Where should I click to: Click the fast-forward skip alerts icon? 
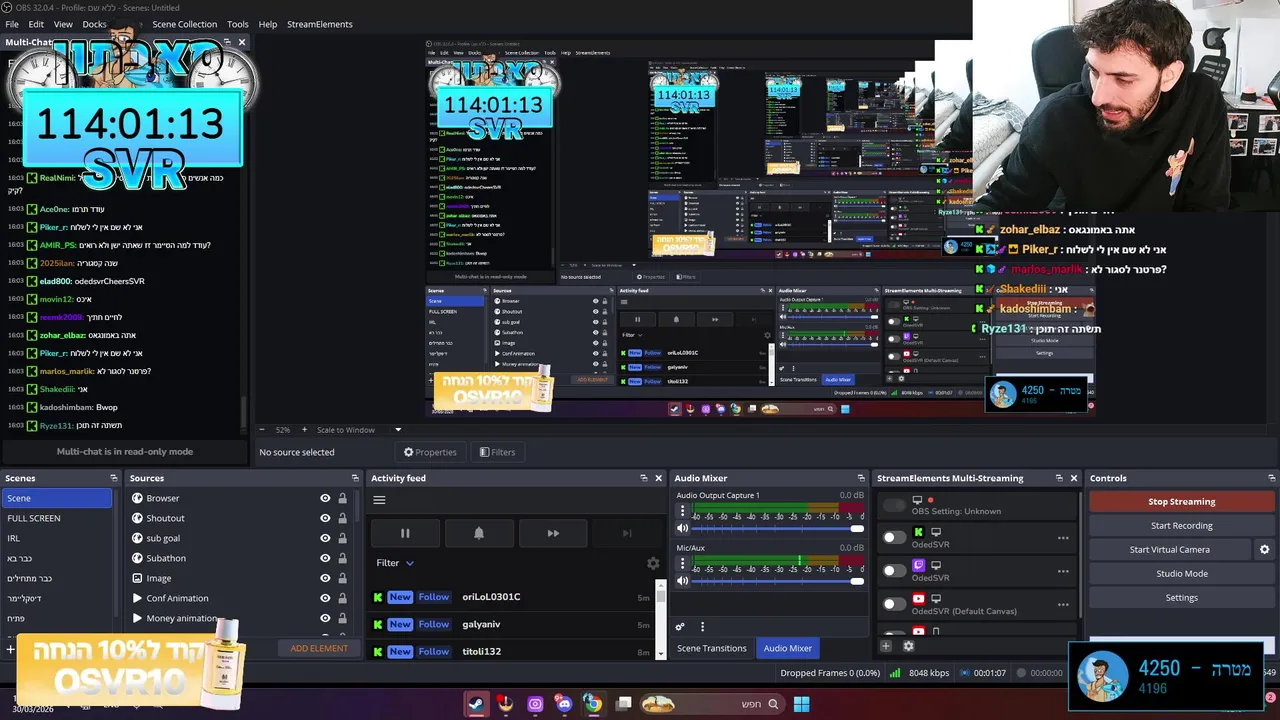(x=553, y=533)
